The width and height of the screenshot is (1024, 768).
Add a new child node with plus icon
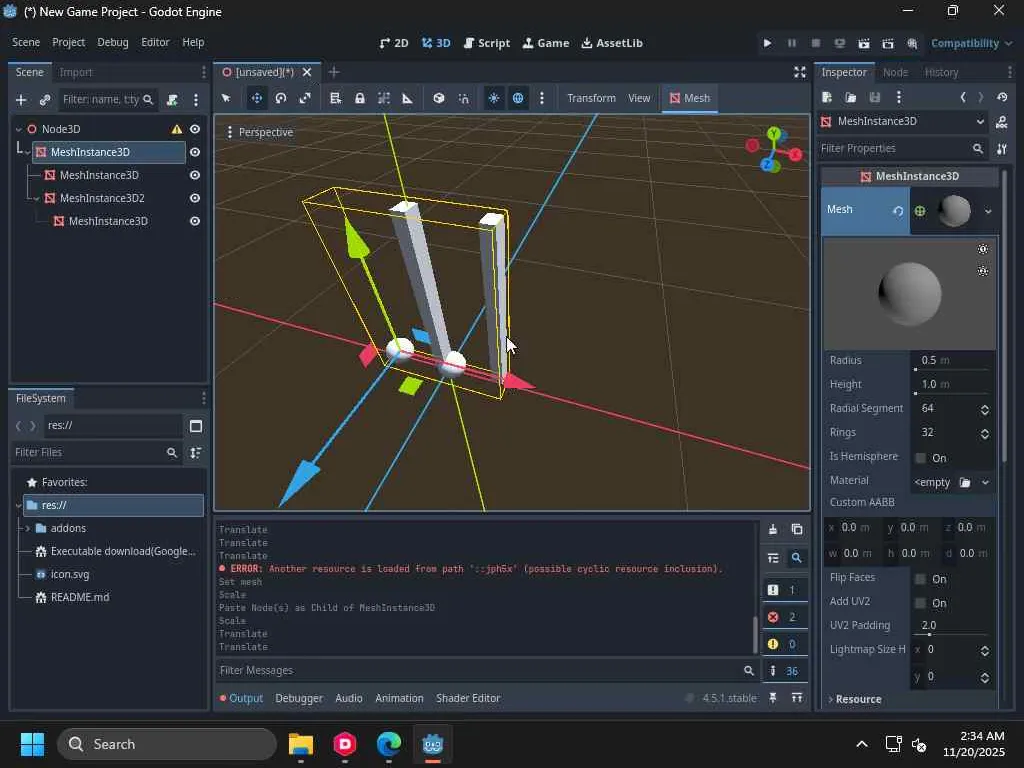click(20, 100)
